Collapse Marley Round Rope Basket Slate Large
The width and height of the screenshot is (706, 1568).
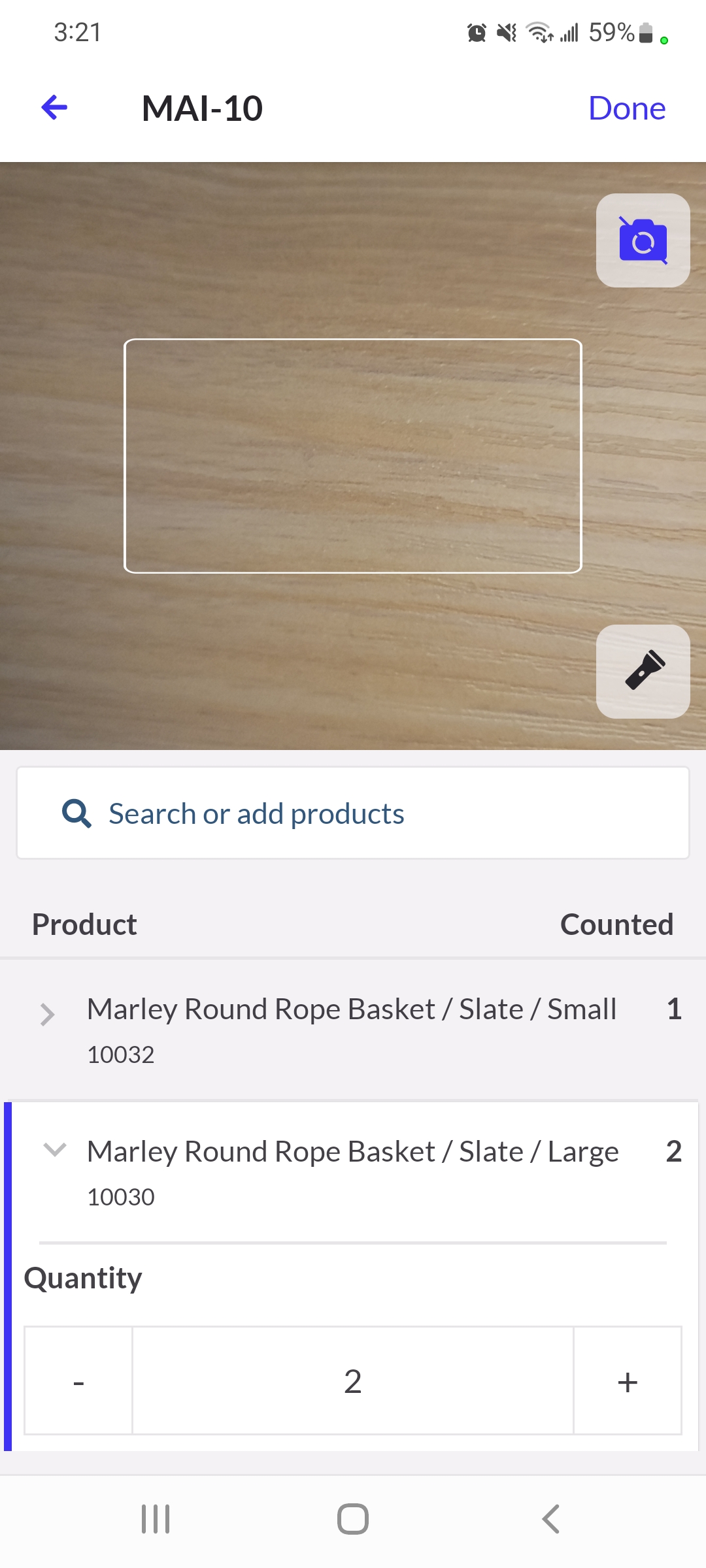(55, 1150)
